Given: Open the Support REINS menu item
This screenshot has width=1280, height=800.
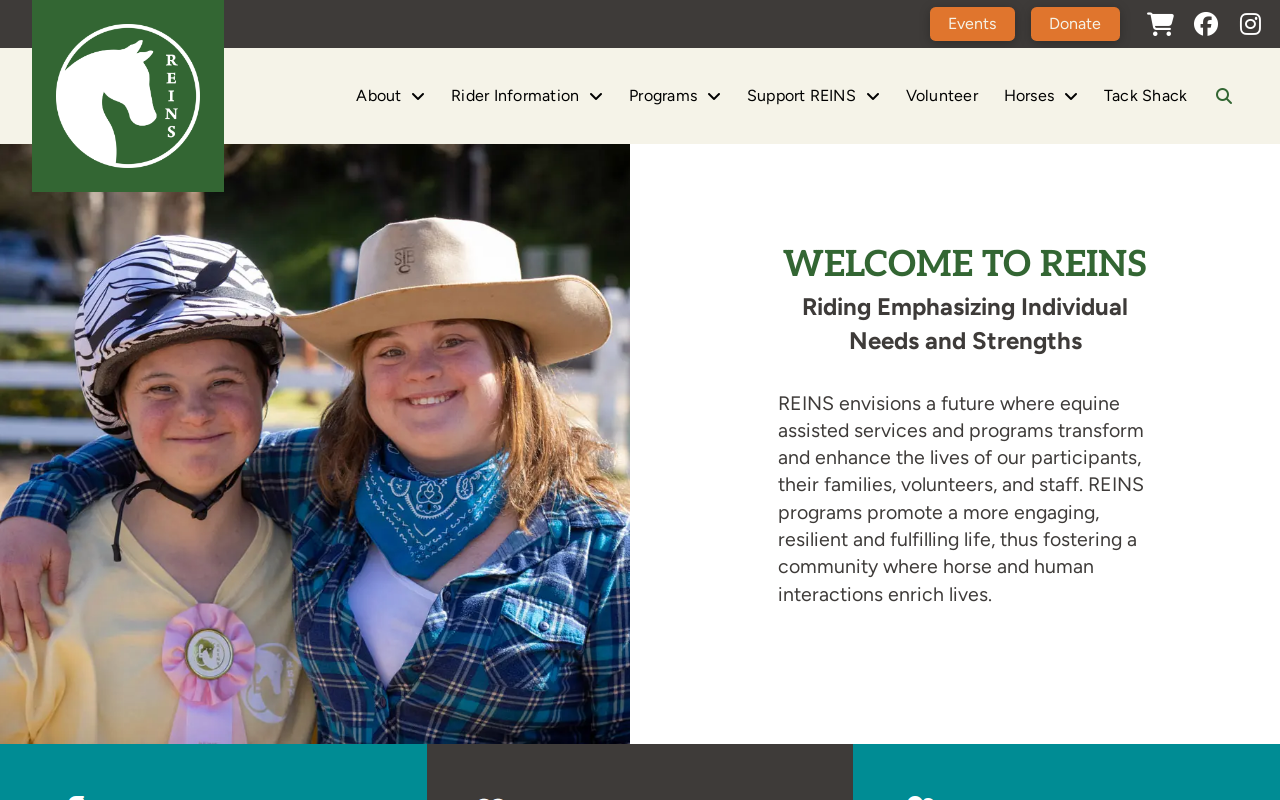Looking at the screenshot, I should pyautogui.click(x=801, y=96).
